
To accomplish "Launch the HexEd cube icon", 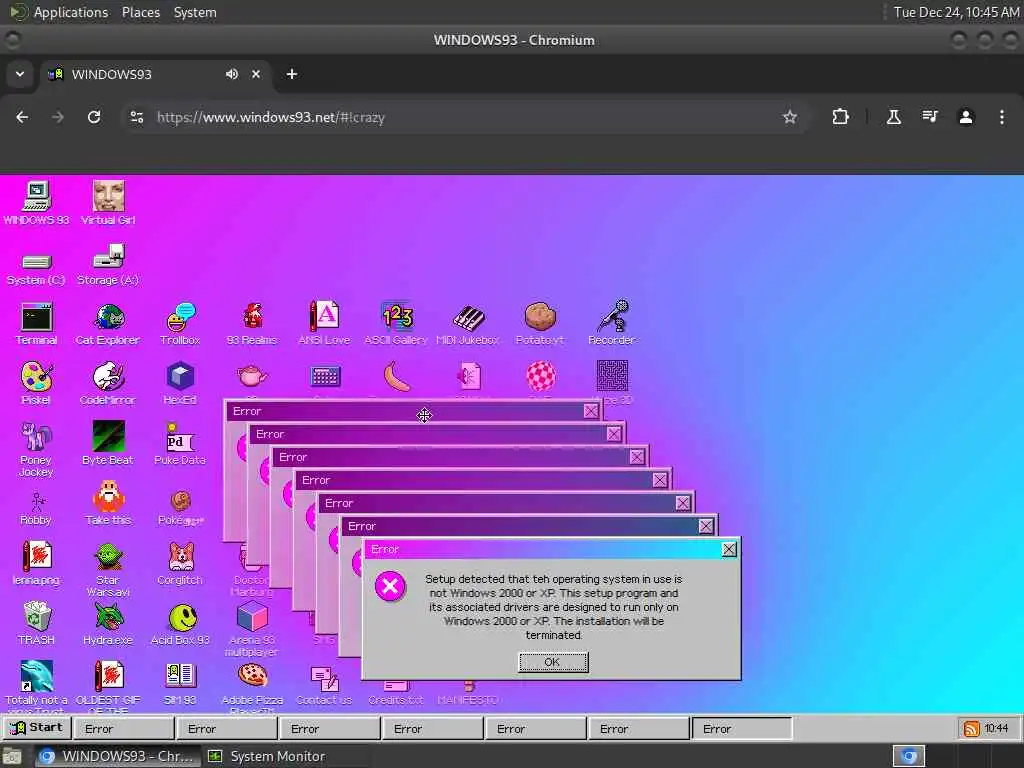I will [x=180, y=384].
